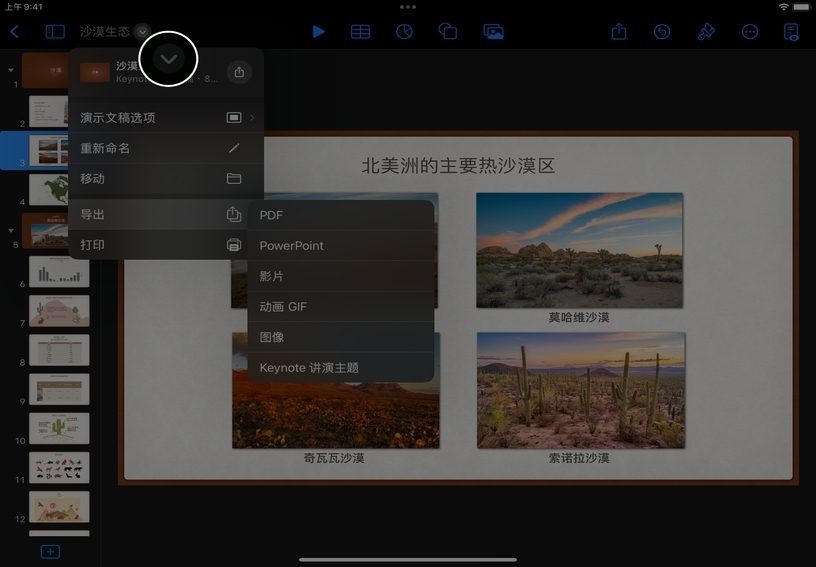816x567 pixels.
Task: Open the chart insert icon
Action: 404,32
